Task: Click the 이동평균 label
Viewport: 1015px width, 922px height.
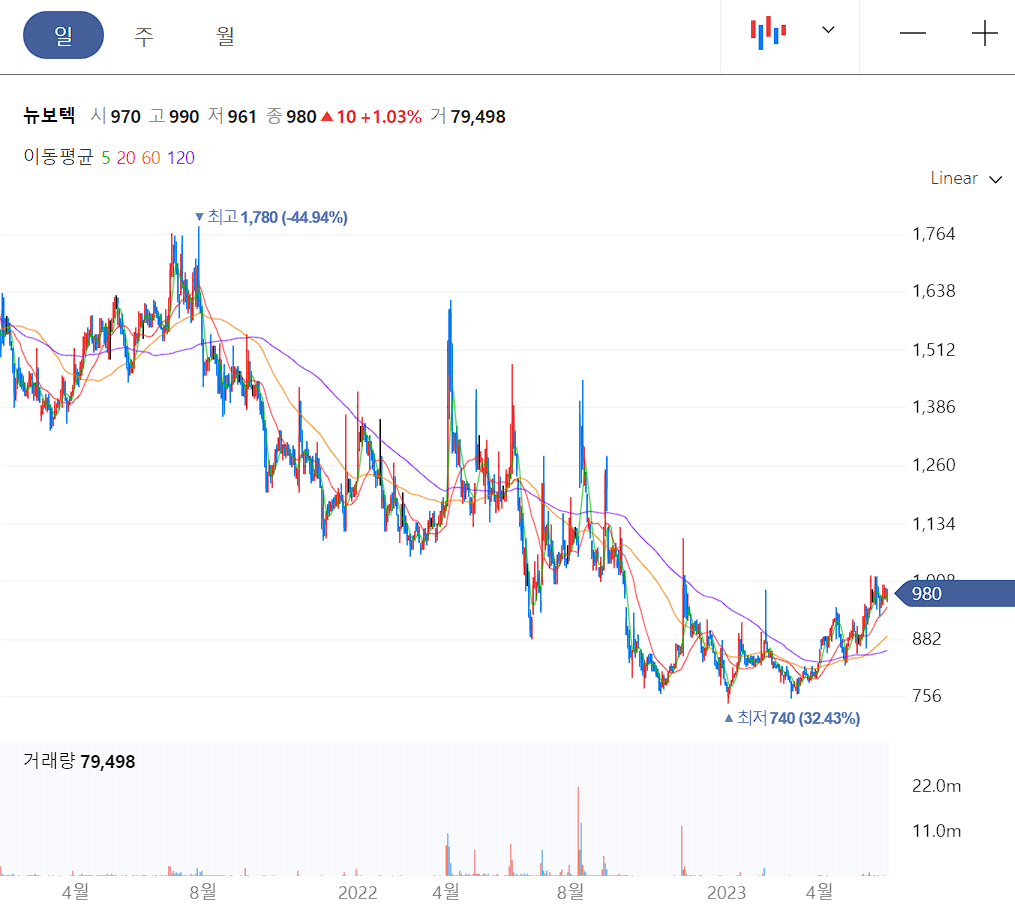Action: pos(58,157)
